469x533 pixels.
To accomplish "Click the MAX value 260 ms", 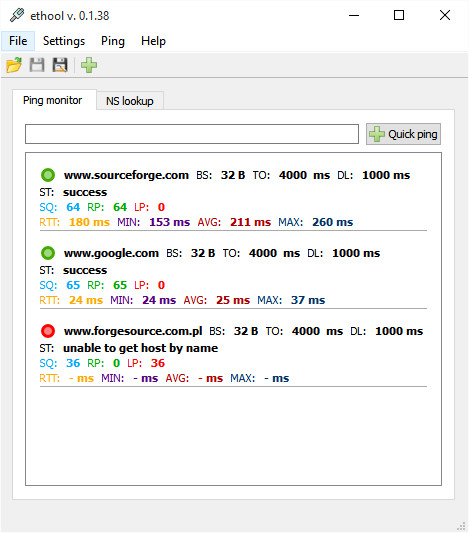I will (333, 222).
